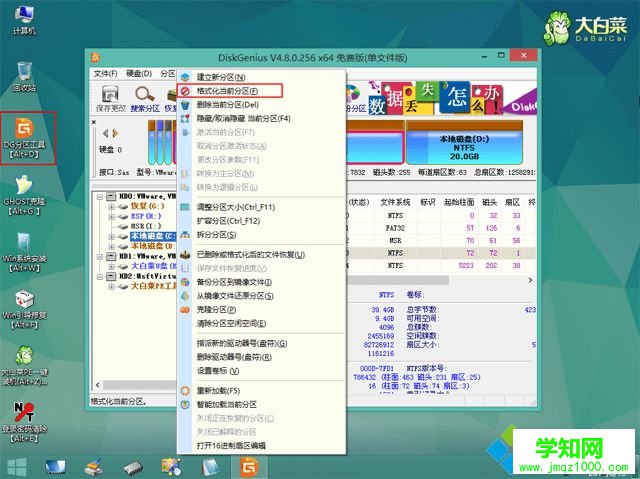Select 清除分区空闲空间(E)
The height and width of the screenshot is (479, 640).
(x=261, y=324)
